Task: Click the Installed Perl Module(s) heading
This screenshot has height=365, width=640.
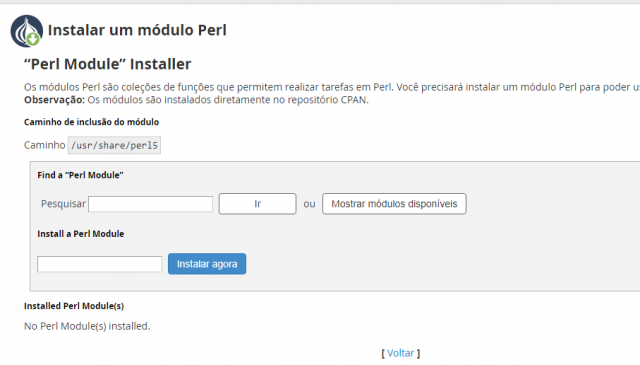Action: [x=74, y=306]
